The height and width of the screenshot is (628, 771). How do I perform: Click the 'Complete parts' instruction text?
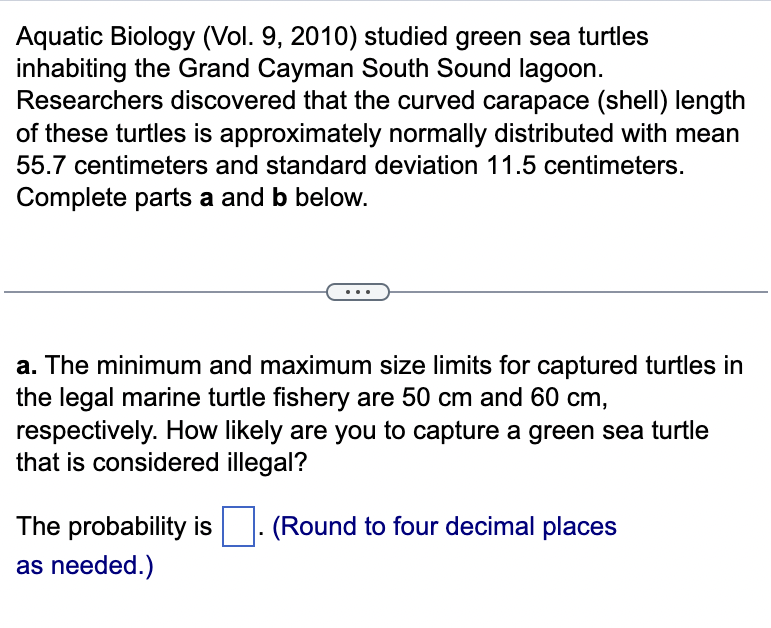[x=104, y=198]
